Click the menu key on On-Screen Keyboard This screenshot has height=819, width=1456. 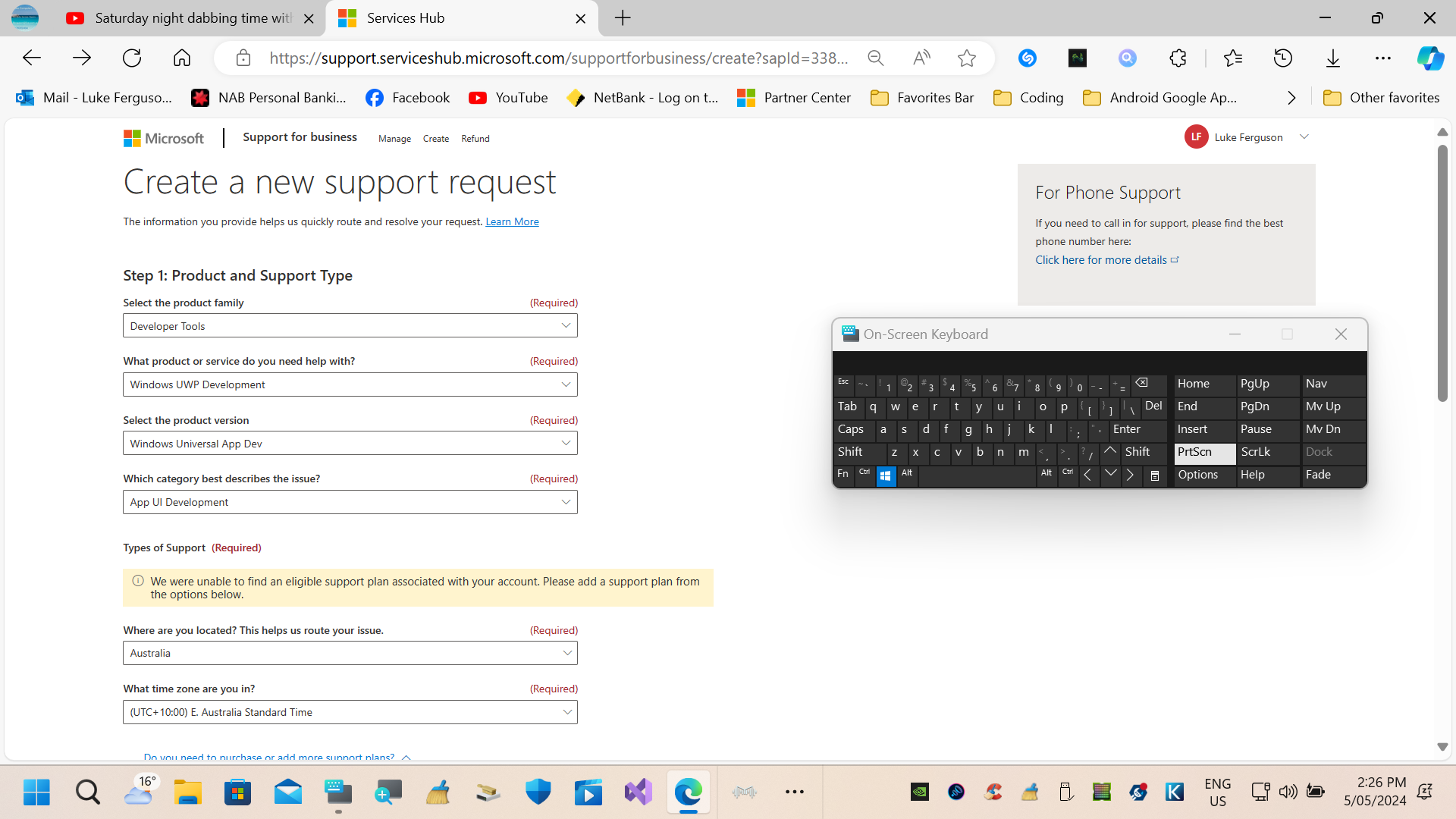click(1155, 475)
